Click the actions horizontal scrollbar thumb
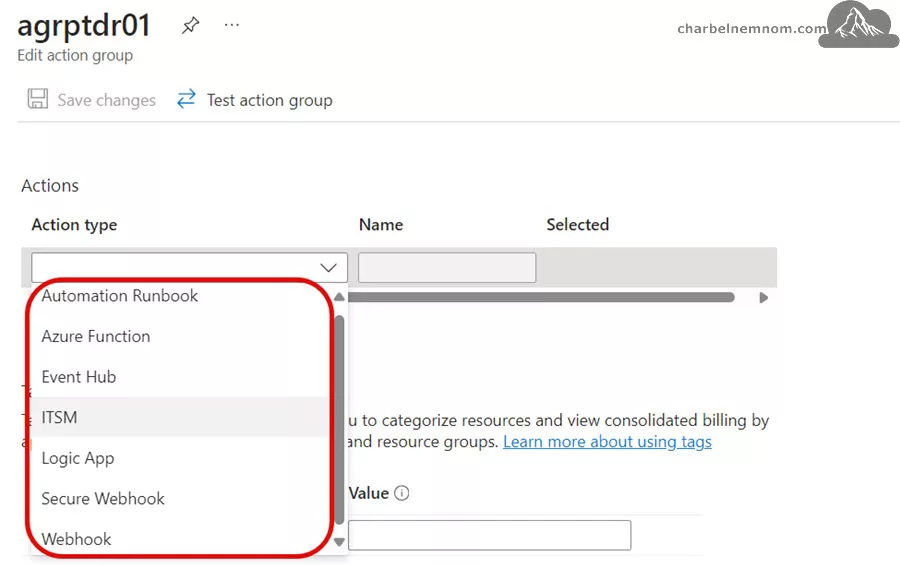 541,297
